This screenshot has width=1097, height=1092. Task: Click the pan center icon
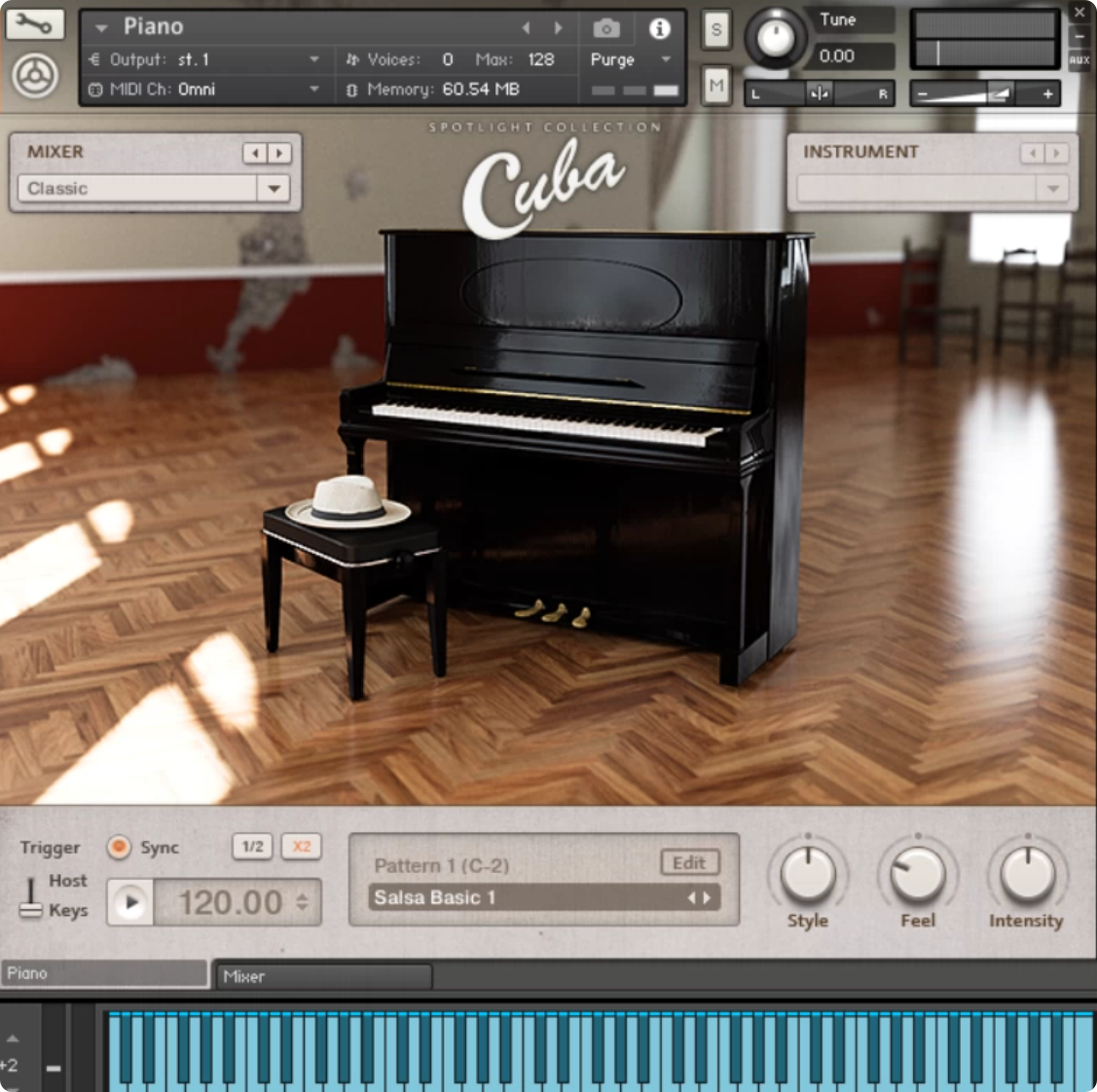click(x=818, y=93)
